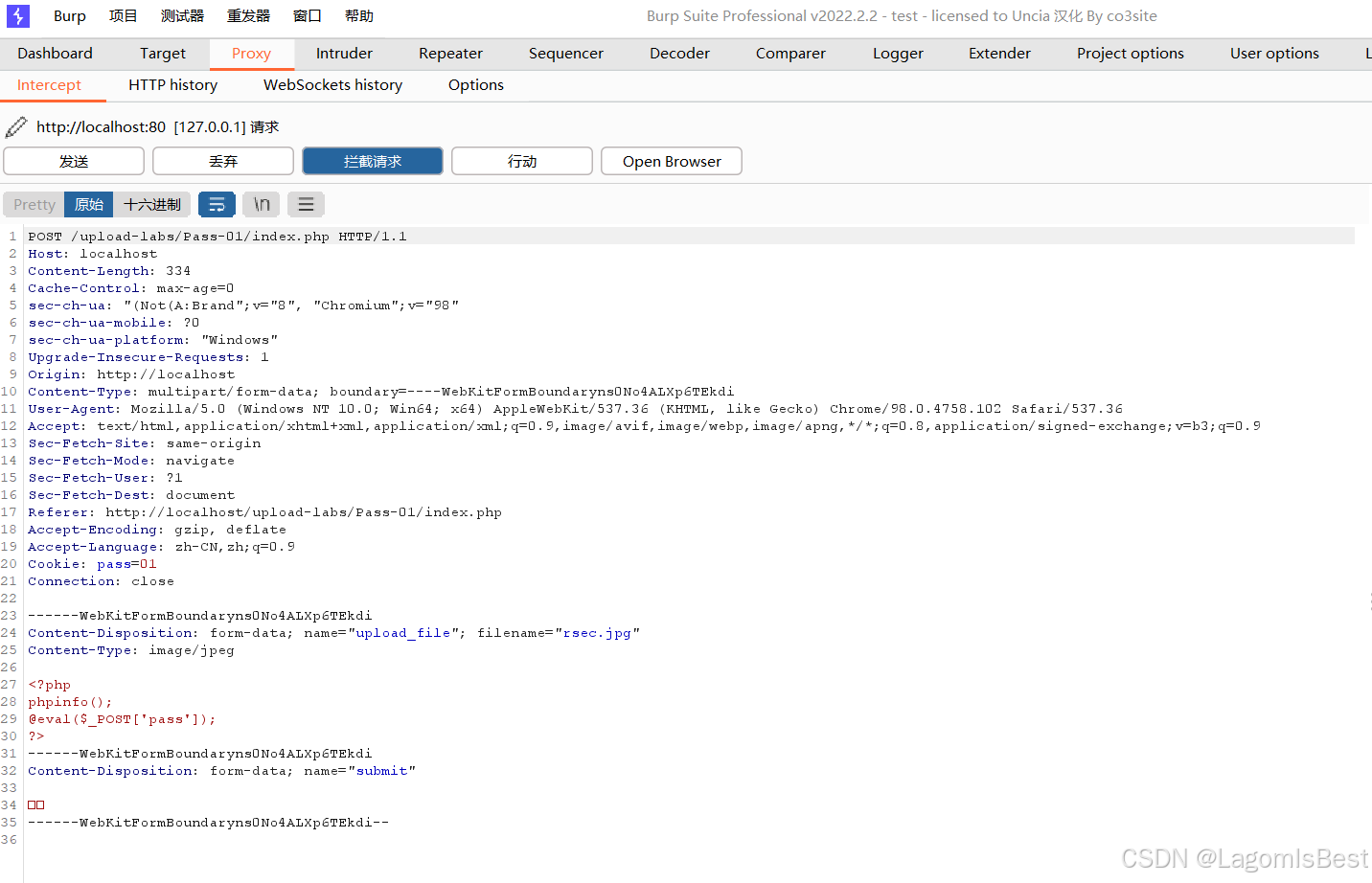Switch to the Dashboard tab
The width and height of the screenshot is (1372, 883).
pos(55,54)
